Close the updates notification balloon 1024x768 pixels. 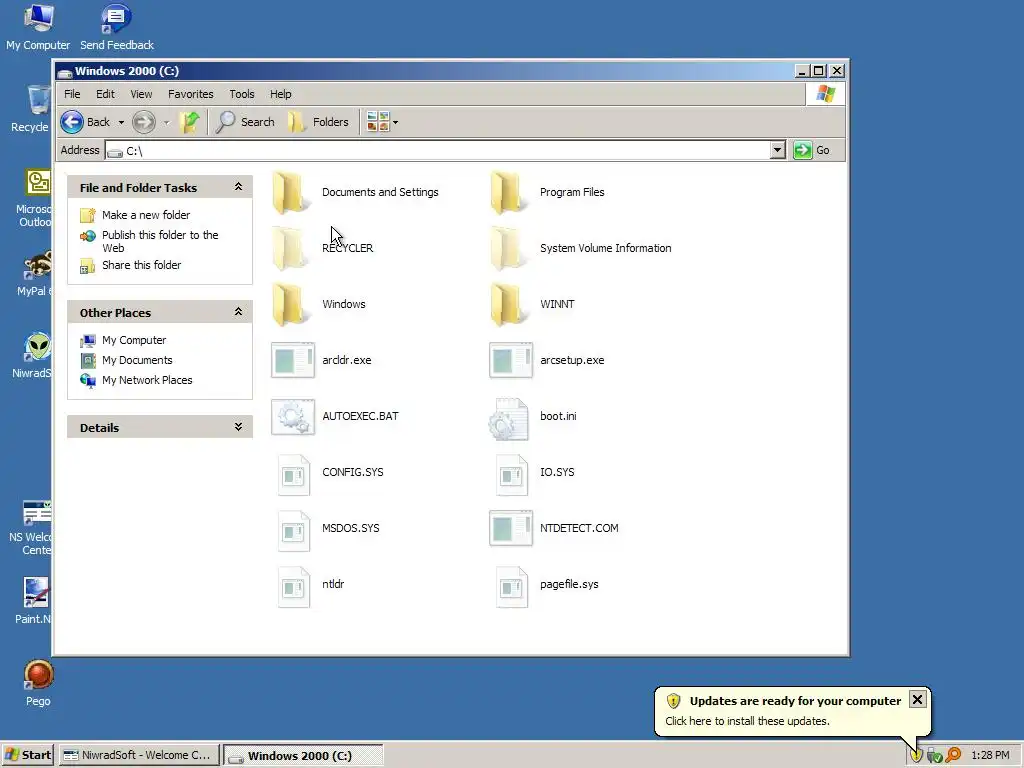(917, 699)
